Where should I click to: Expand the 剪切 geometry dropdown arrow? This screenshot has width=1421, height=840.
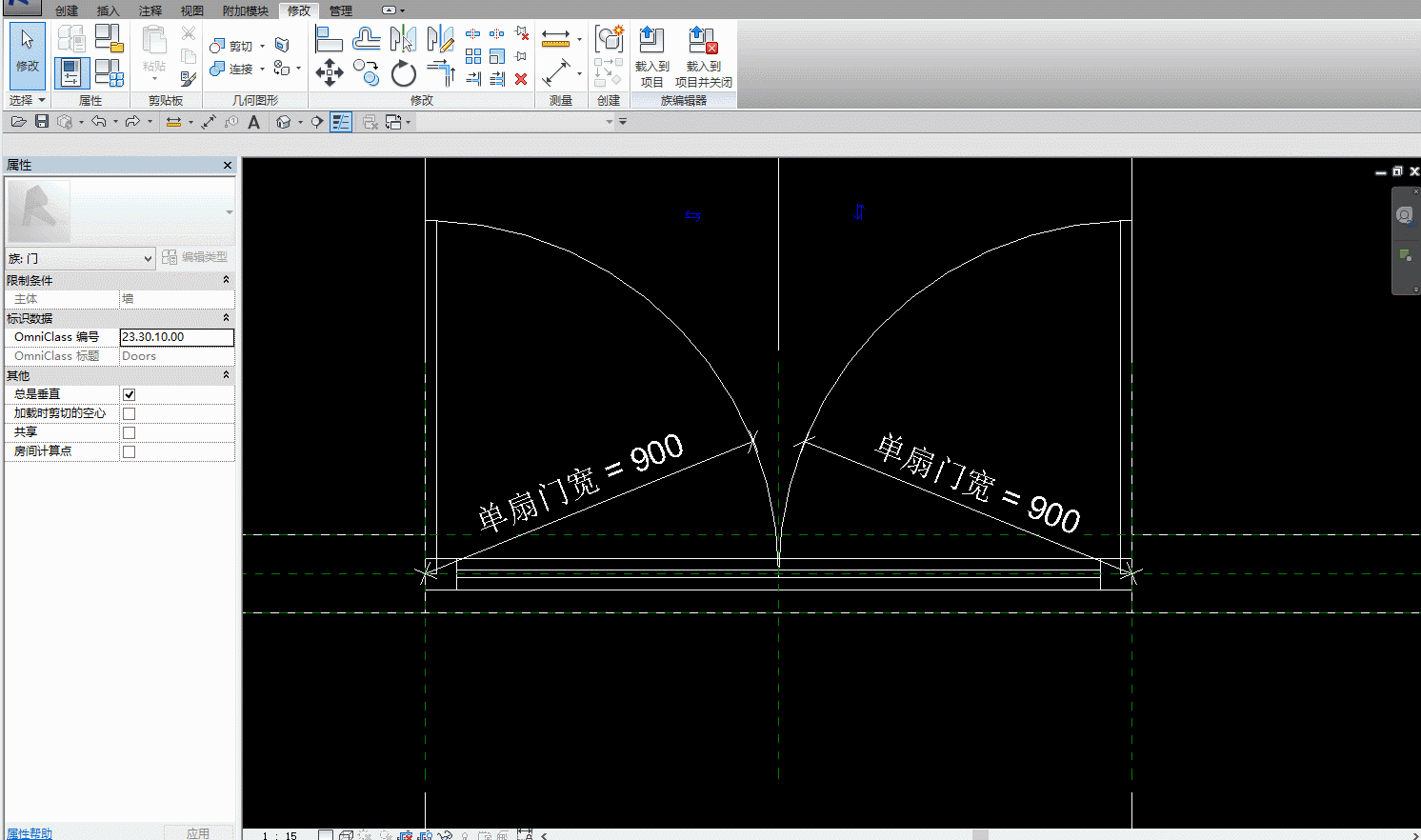pyautogui.click(x=262, y=46)
